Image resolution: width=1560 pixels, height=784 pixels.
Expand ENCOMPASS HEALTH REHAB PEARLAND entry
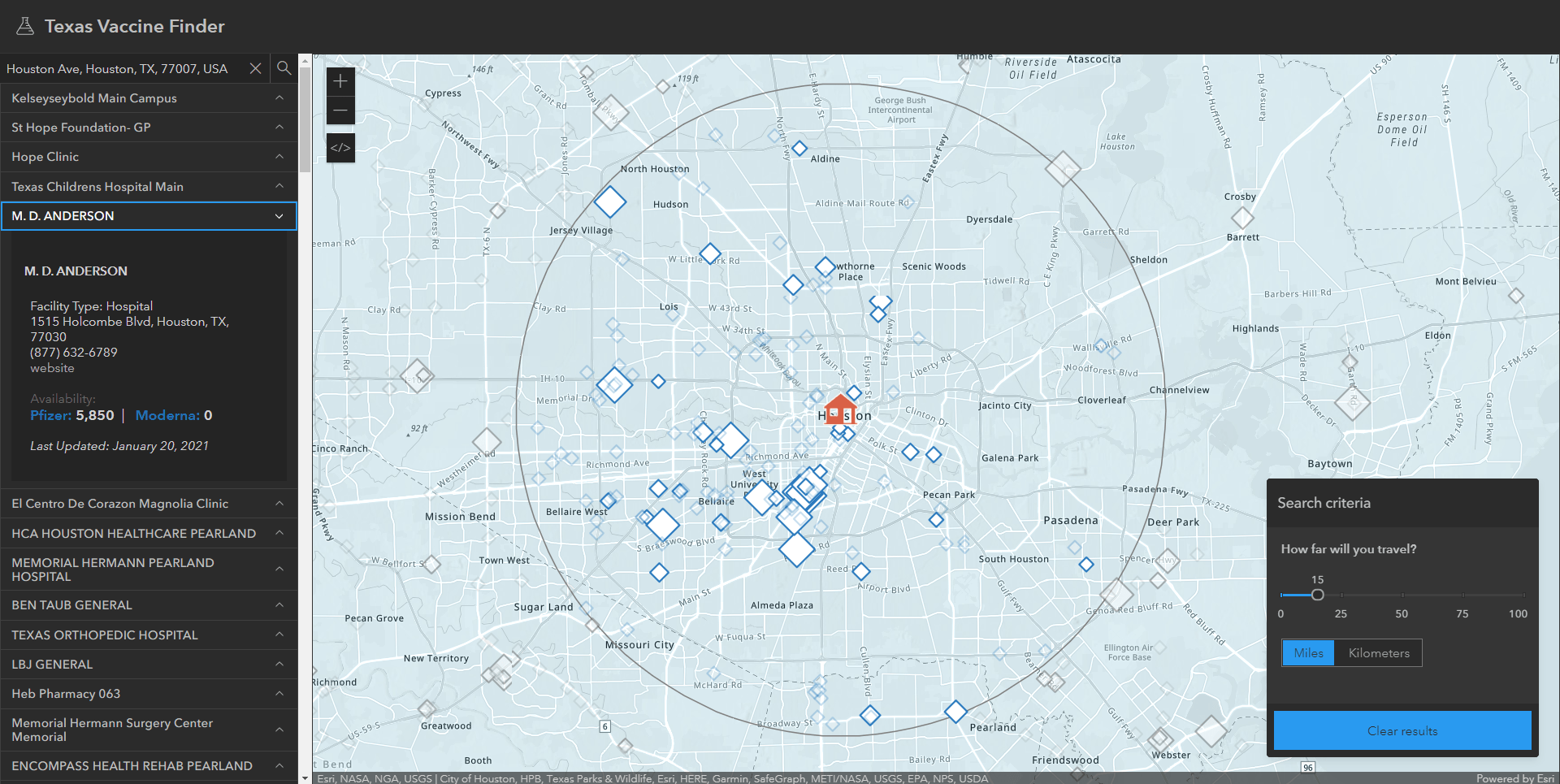coord(149,766)
